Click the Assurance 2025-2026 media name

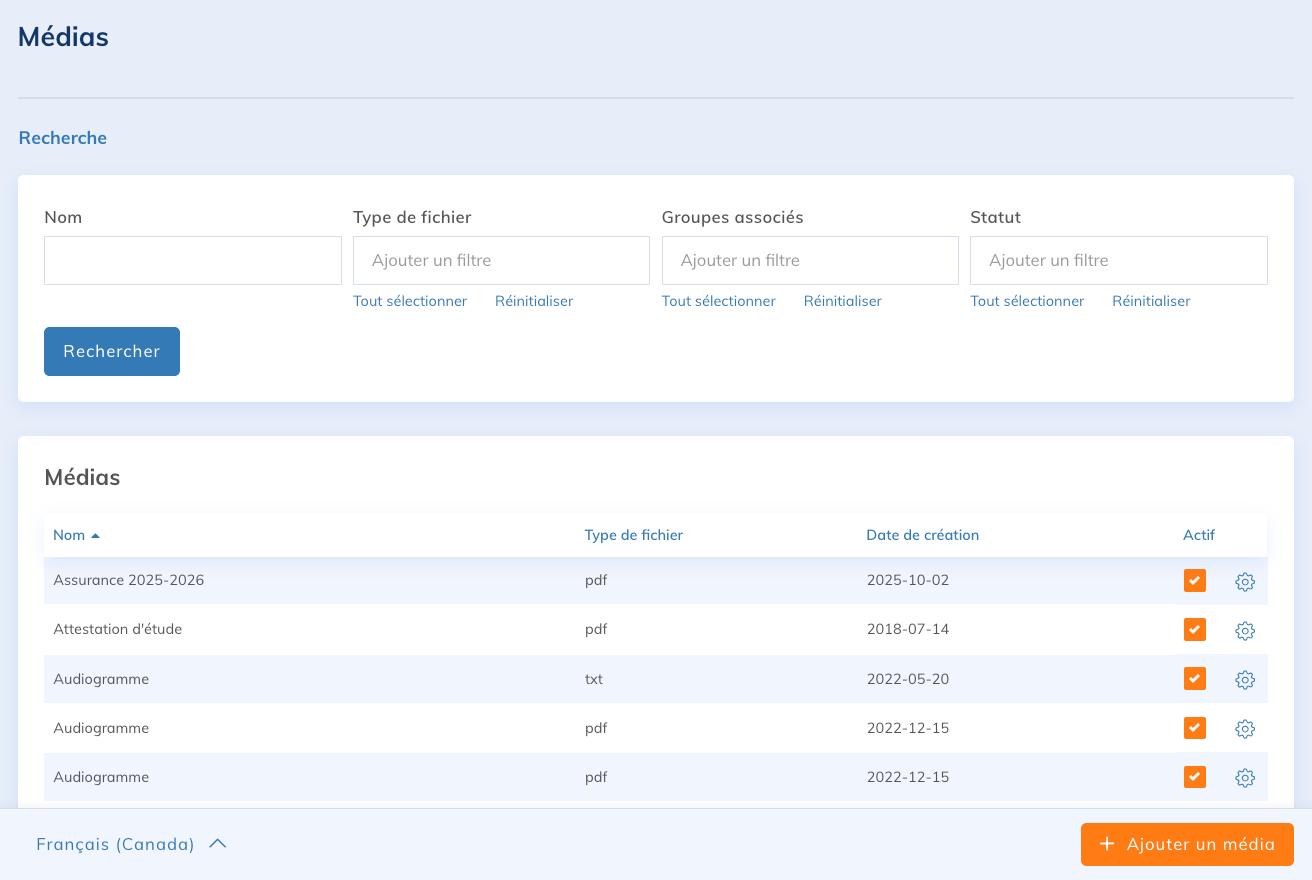point(129,580)
